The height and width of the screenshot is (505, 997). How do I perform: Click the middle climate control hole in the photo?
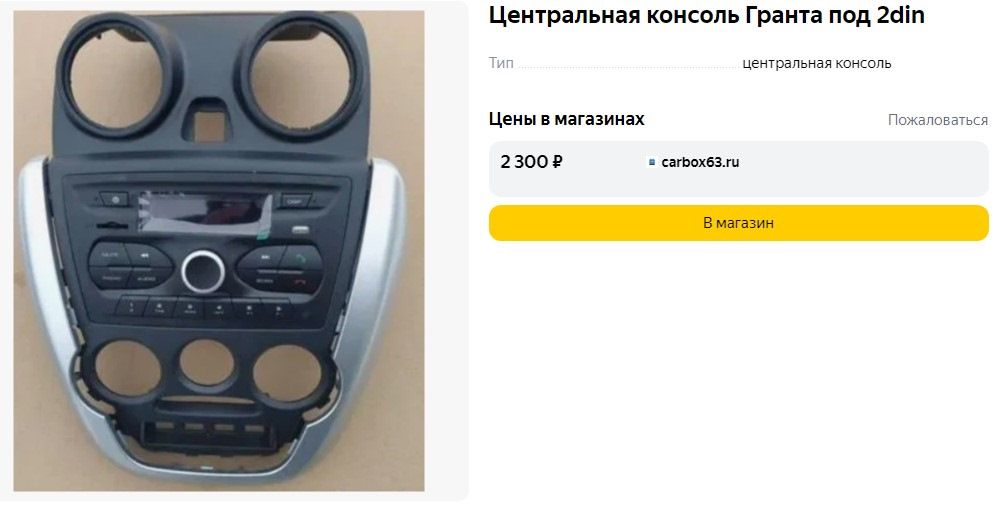point(205,363)
